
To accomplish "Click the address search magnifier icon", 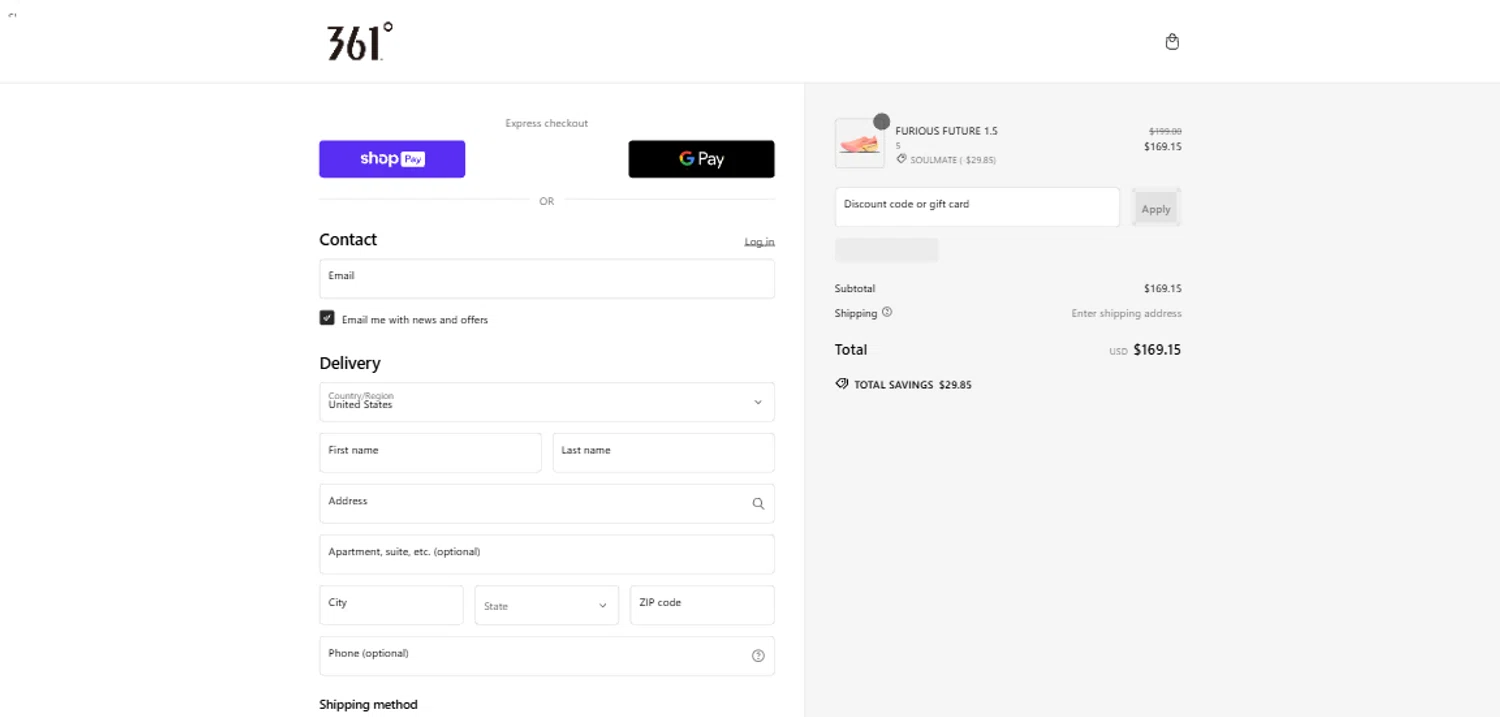I will pos(758,504).
